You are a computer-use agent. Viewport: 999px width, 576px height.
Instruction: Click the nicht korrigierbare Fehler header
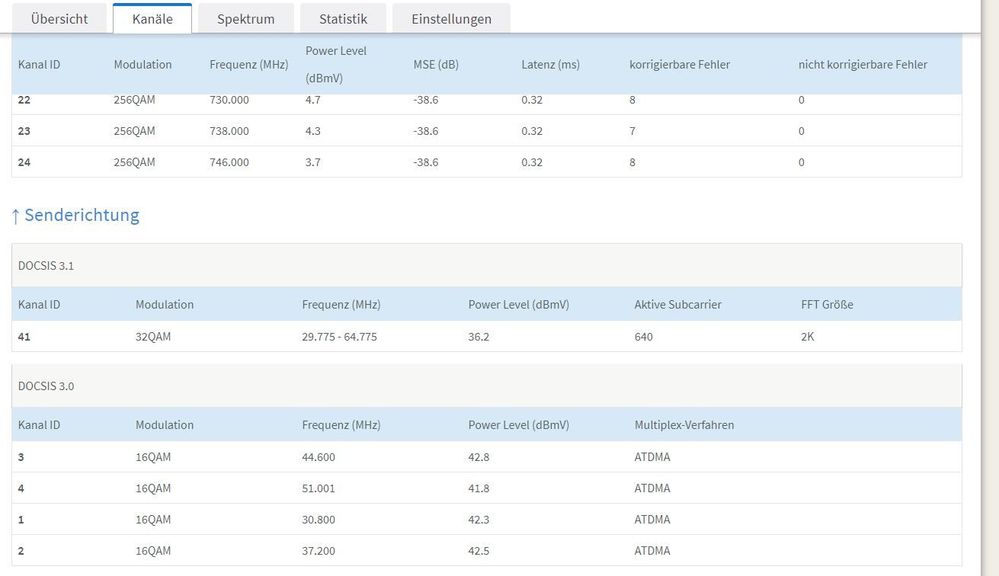862,65
